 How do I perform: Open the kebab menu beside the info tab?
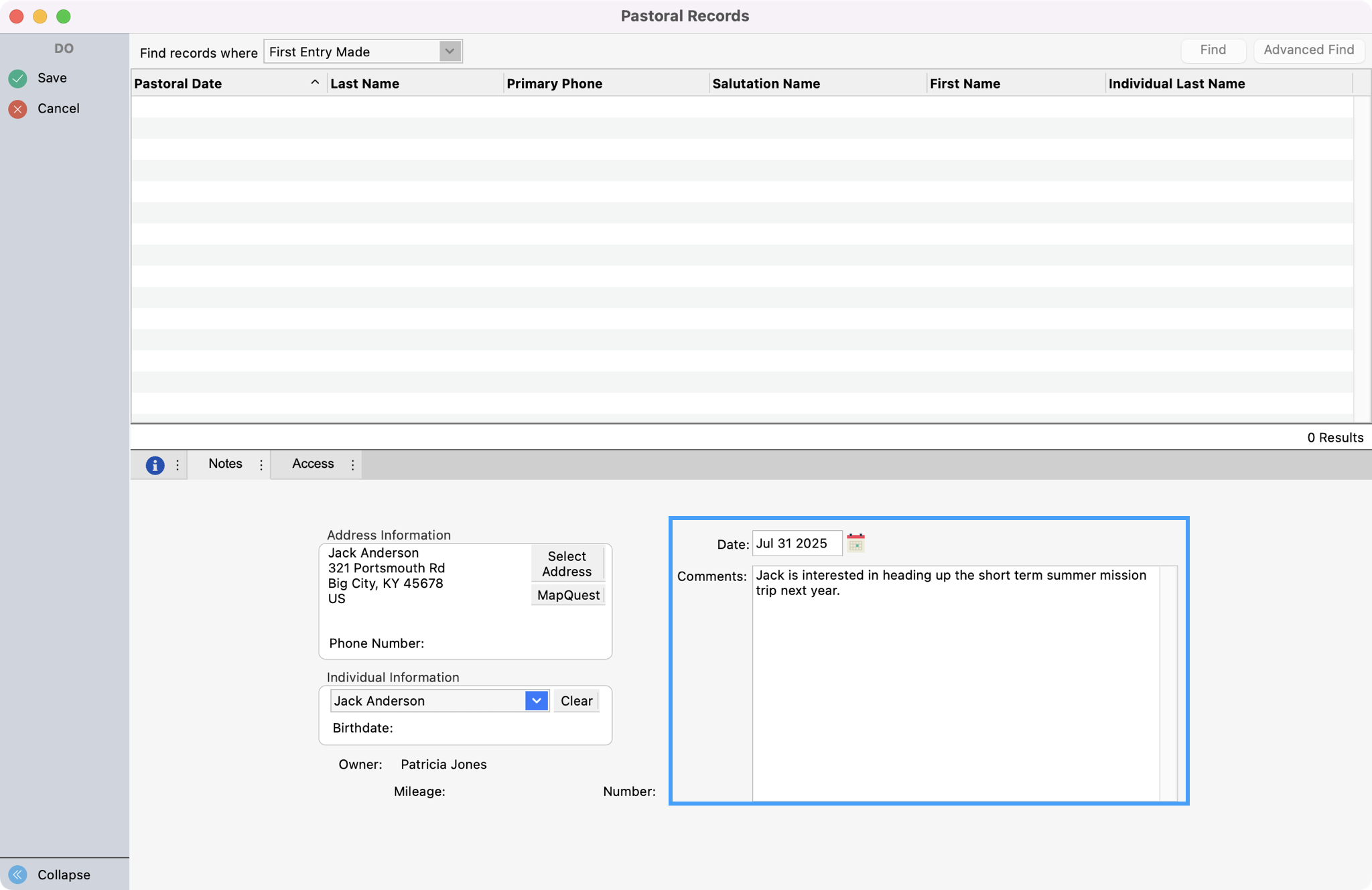tap(177, 464)
